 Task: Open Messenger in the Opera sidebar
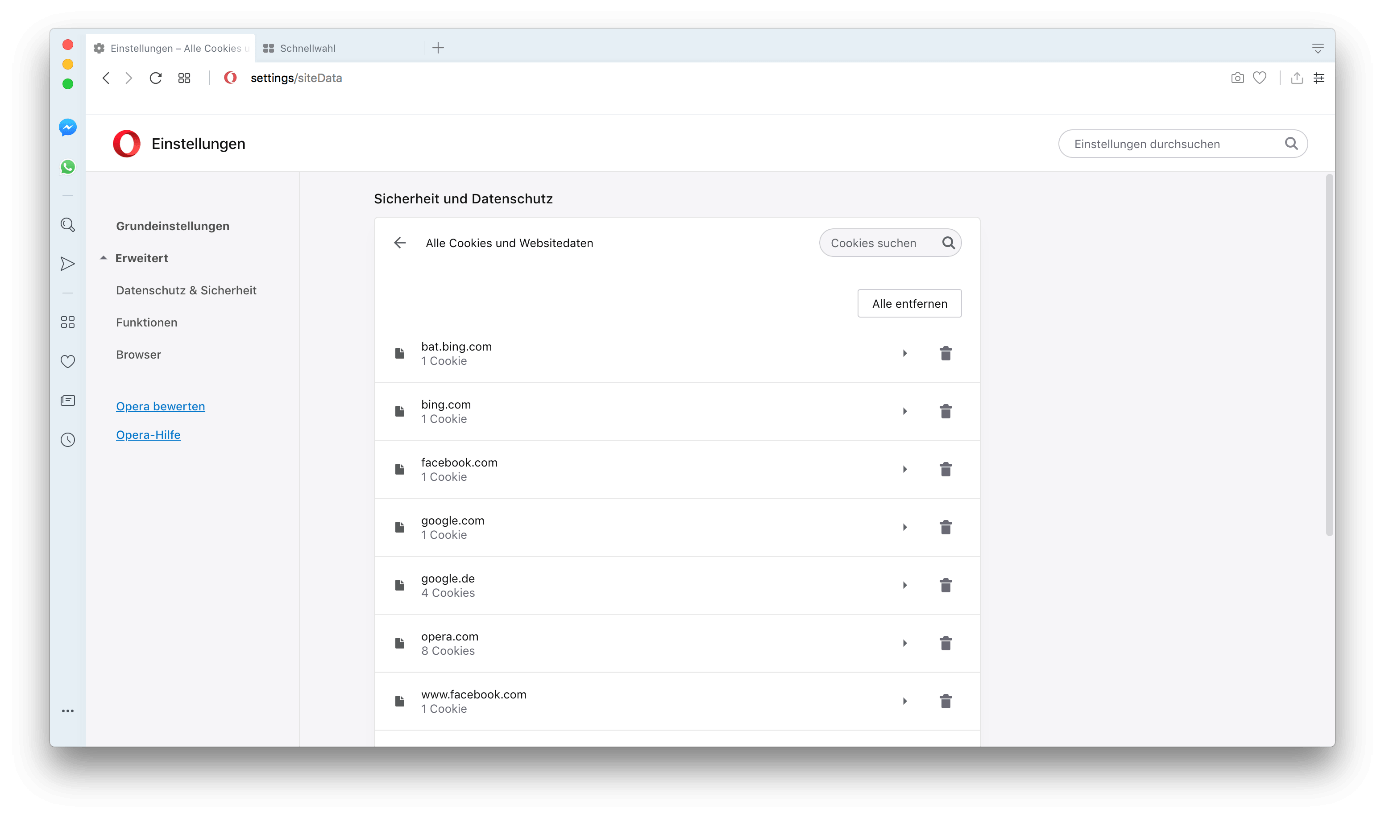point(68,128)
